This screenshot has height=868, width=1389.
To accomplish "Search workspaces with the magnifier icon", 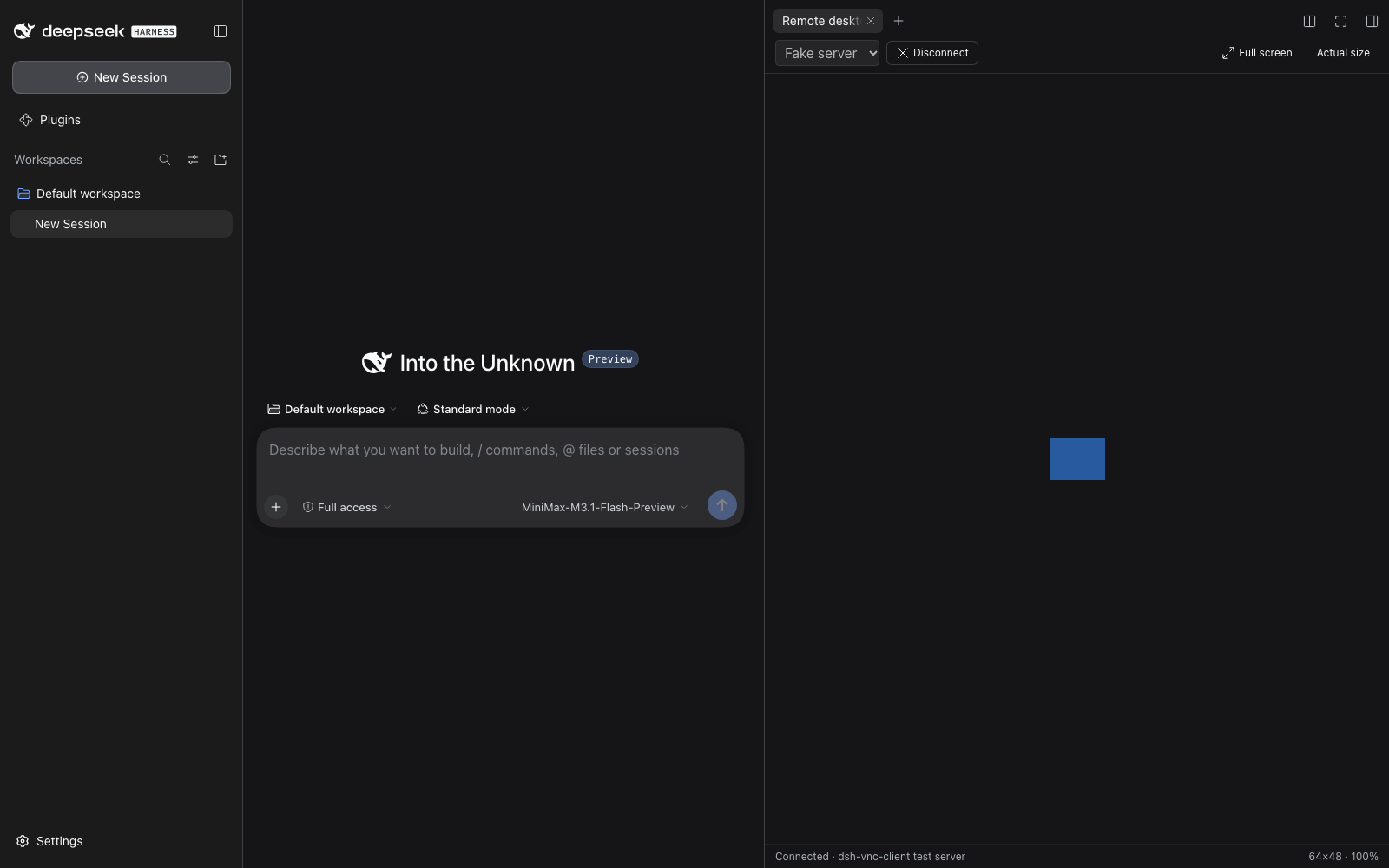I will pos(165,160).
